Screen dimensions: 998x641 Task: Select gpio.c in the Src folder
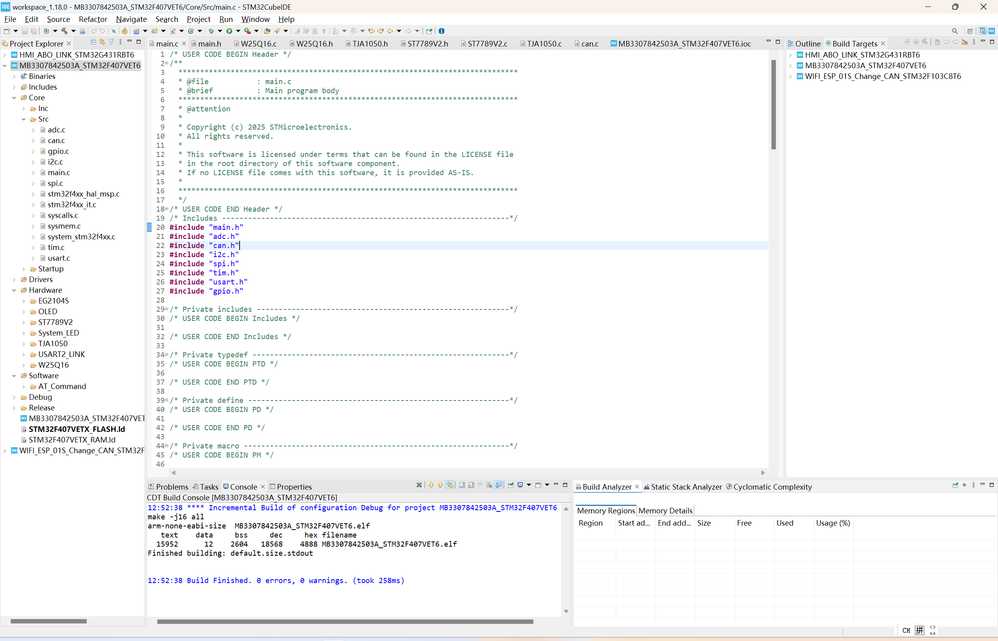point(57,151)
